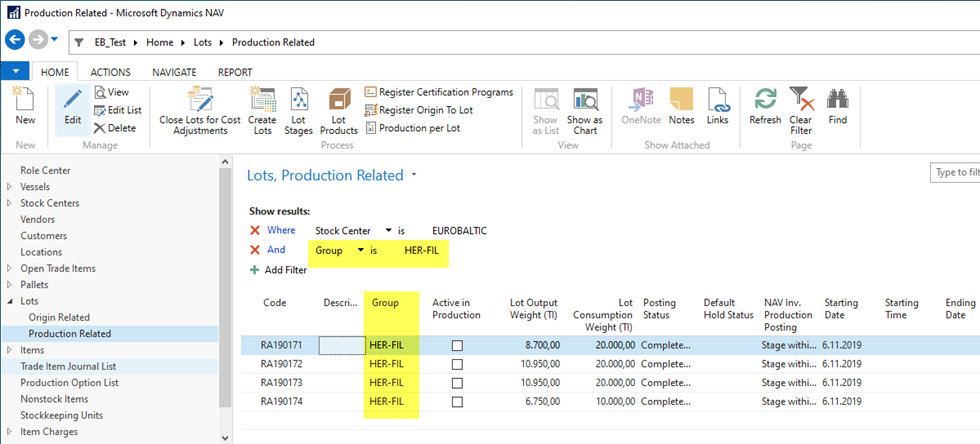Viewport: 980px width, 444px height.
Task: Click Register Origin To Lot
Action: [x=425, y=110]
